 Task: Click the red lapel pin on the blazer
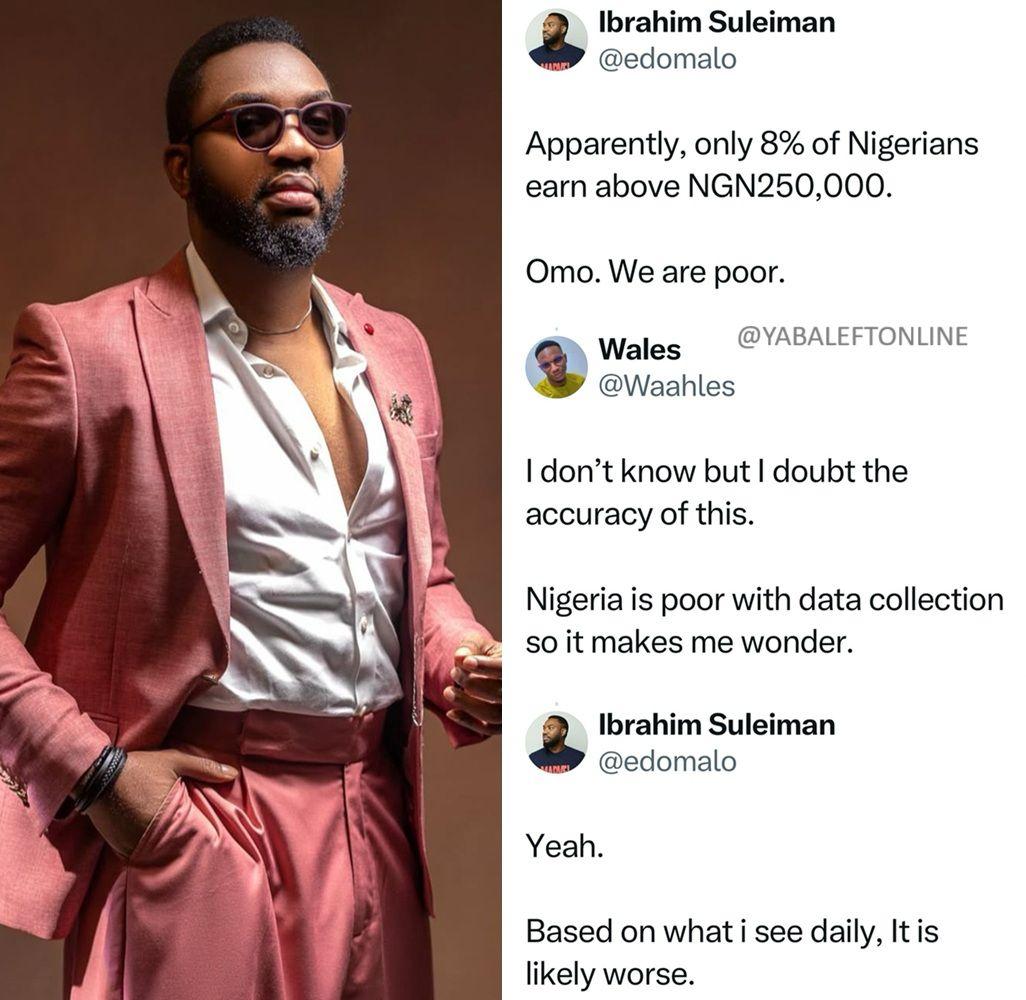pyautogui.click(x=368, y=328)
